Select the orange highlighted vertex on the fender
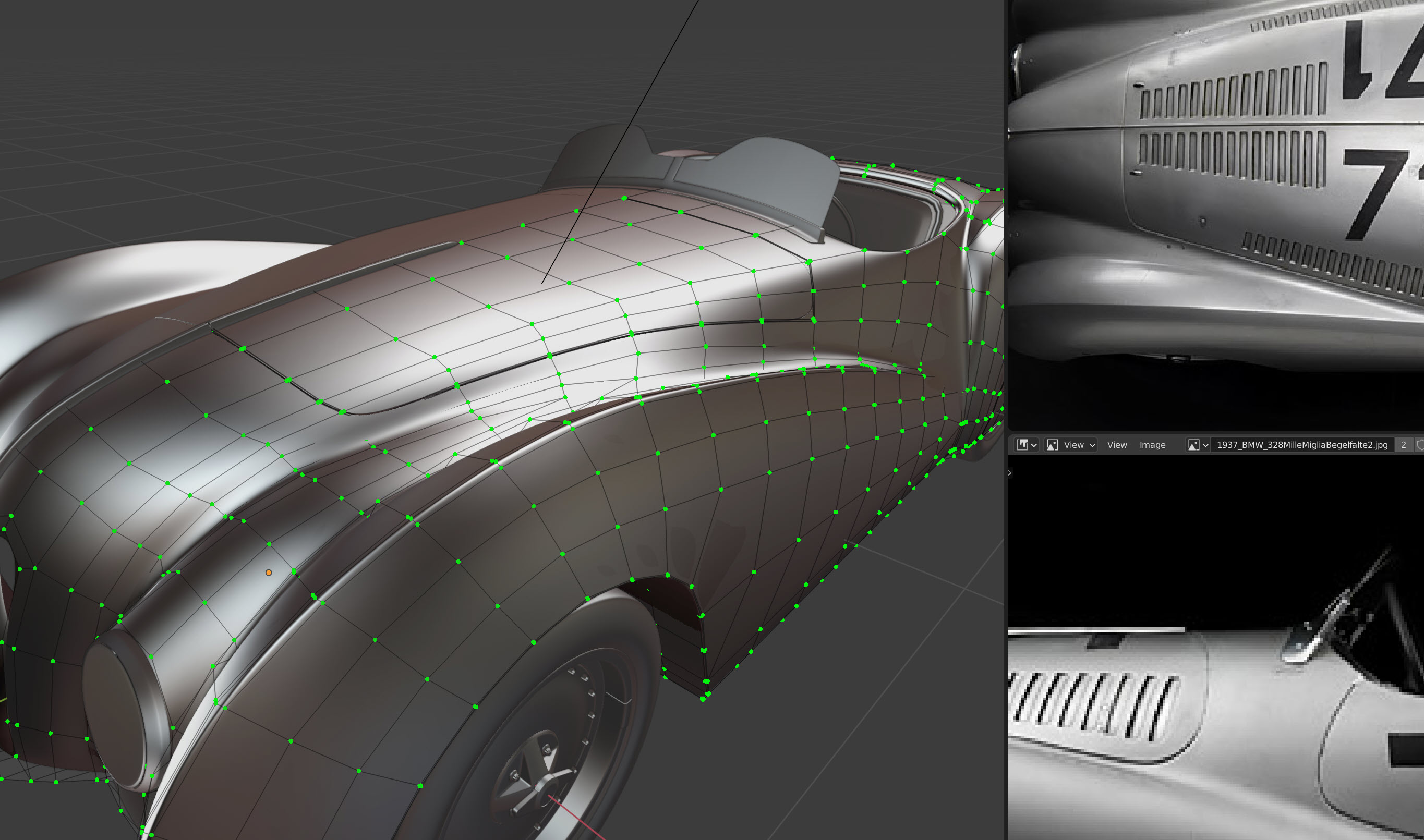 coord(269,573)
